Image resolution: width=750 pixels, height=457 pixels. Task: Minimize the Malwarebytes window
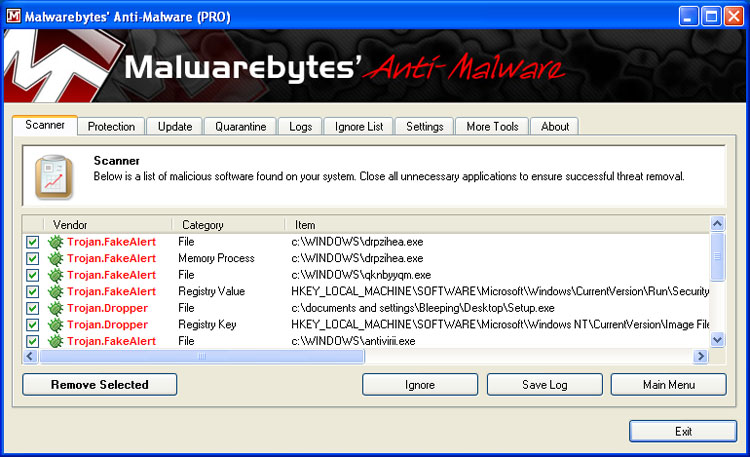[x=688, y=17]
